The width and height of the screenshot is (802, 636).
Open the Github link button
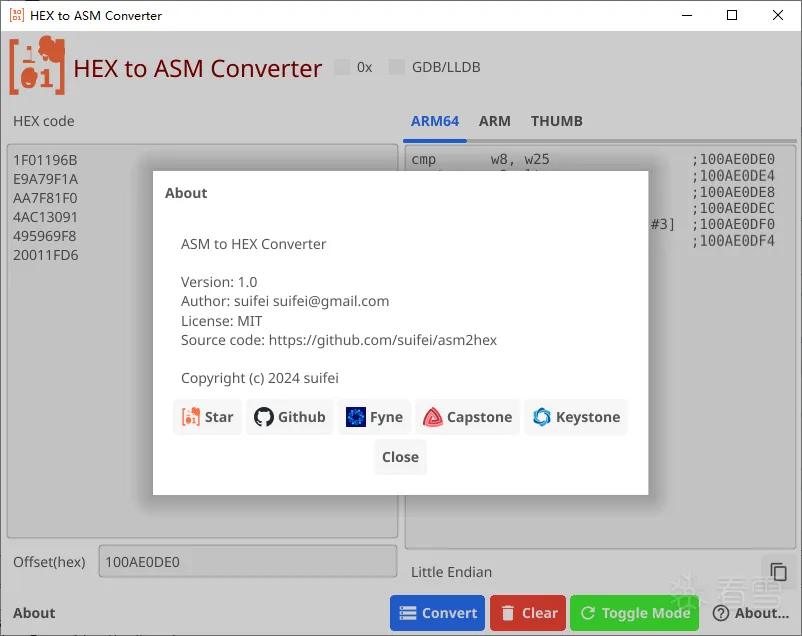290,417
